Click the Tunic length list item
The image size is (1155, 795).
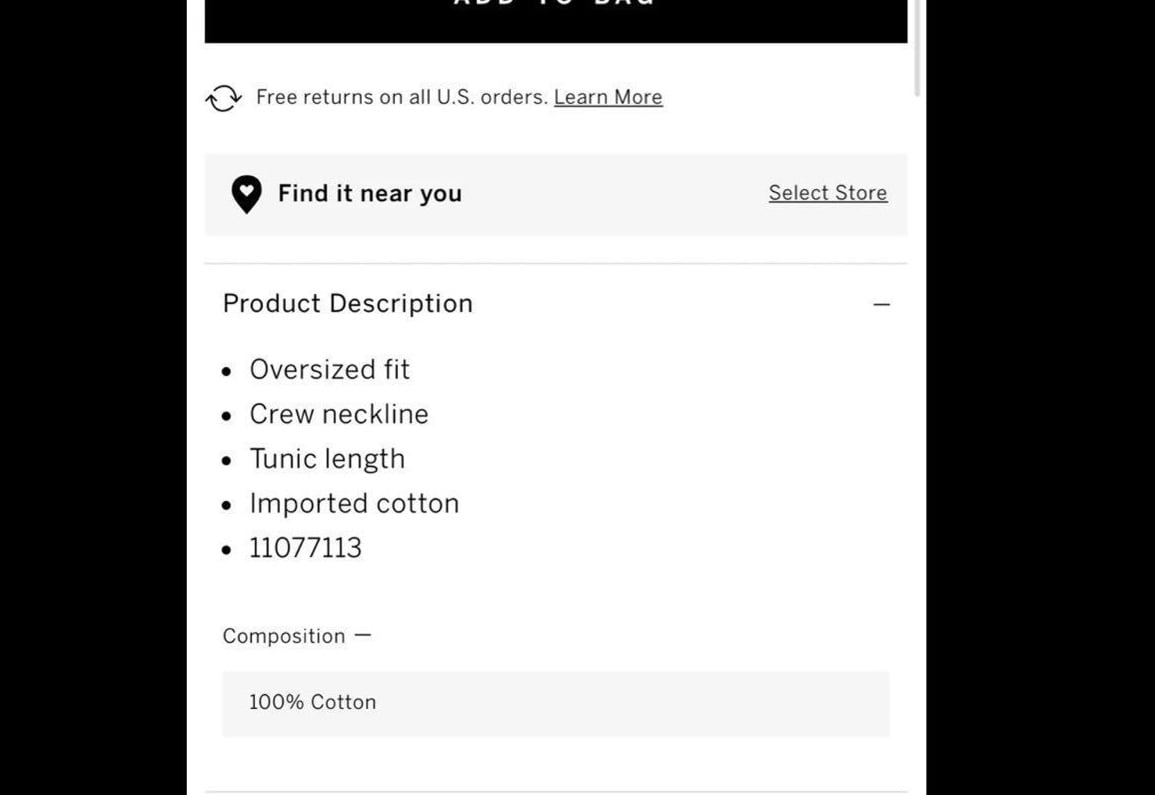(327, 459)
